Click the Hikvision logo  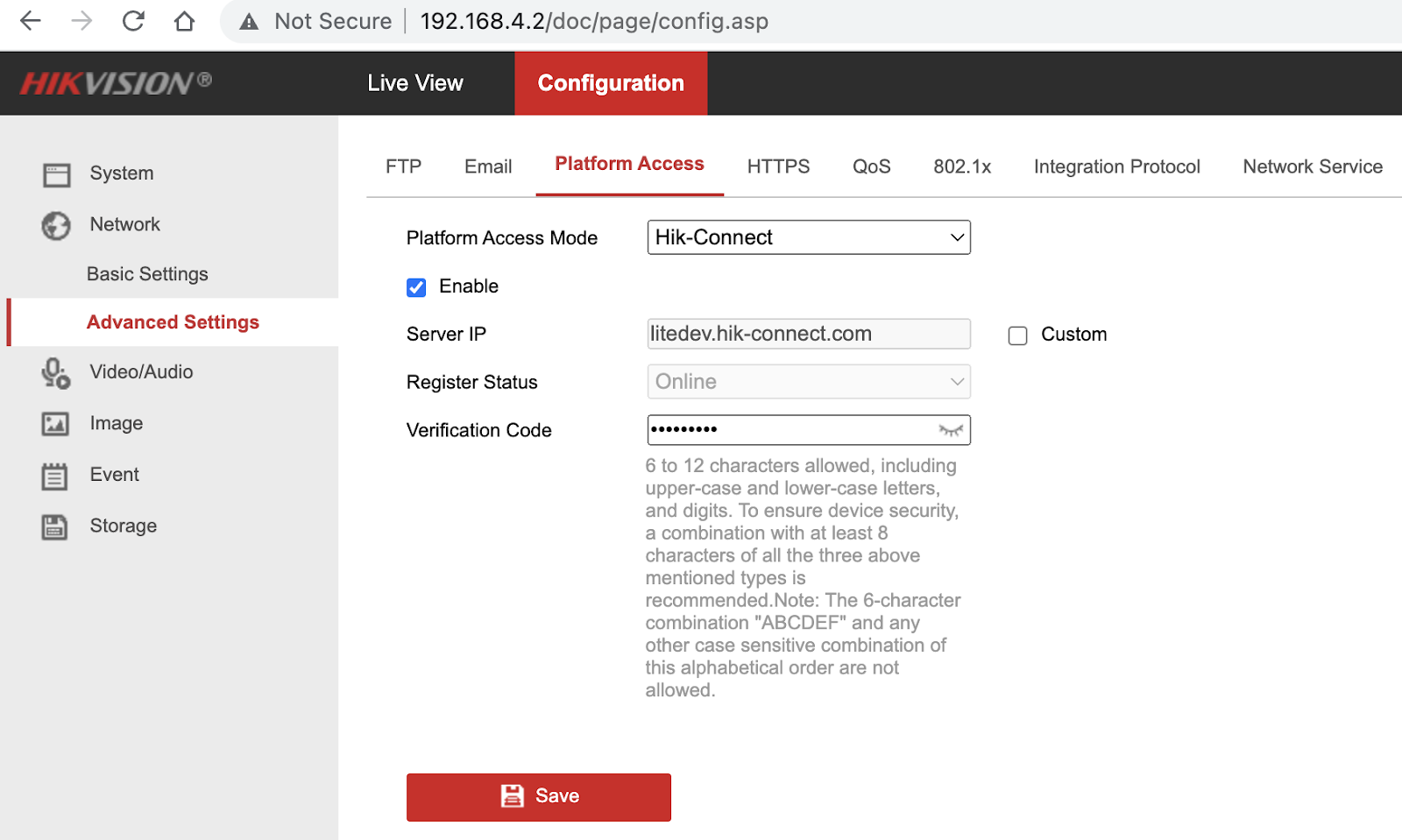coord(116,83)
